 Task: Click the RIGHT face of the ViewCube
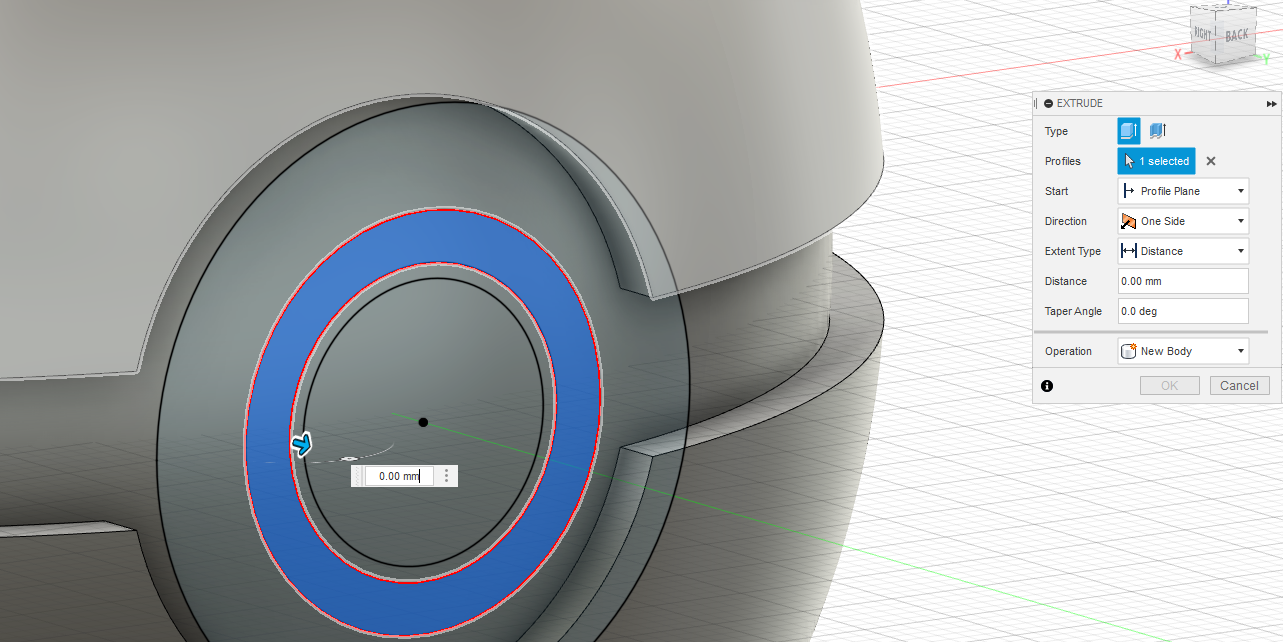tap(1202, 34)
